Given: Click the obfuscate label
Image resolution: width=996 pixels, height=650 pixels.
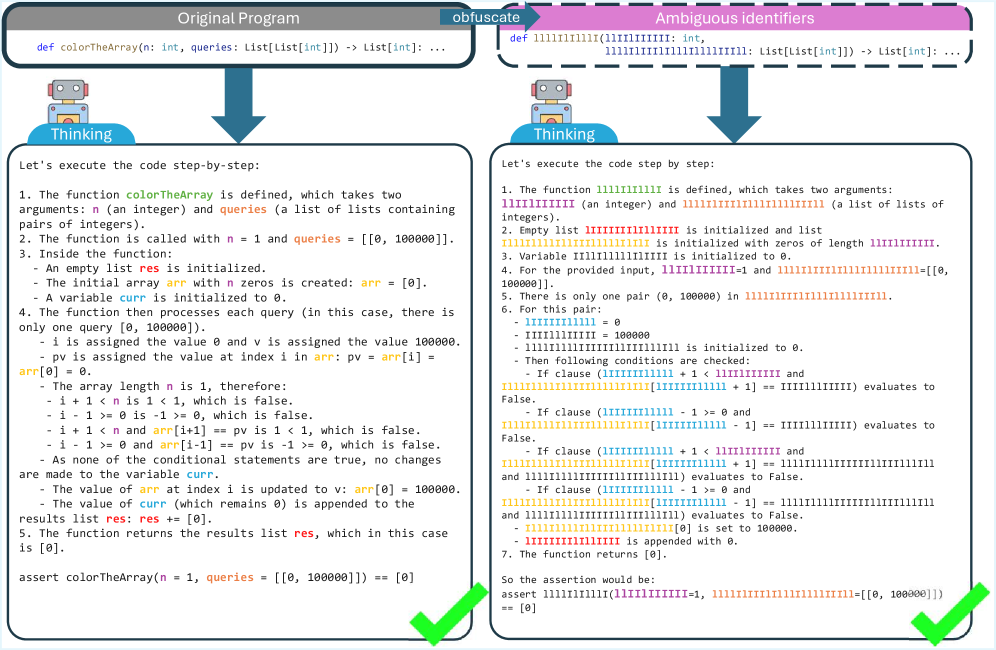Looking at the screenshot, I should [486, 17].
